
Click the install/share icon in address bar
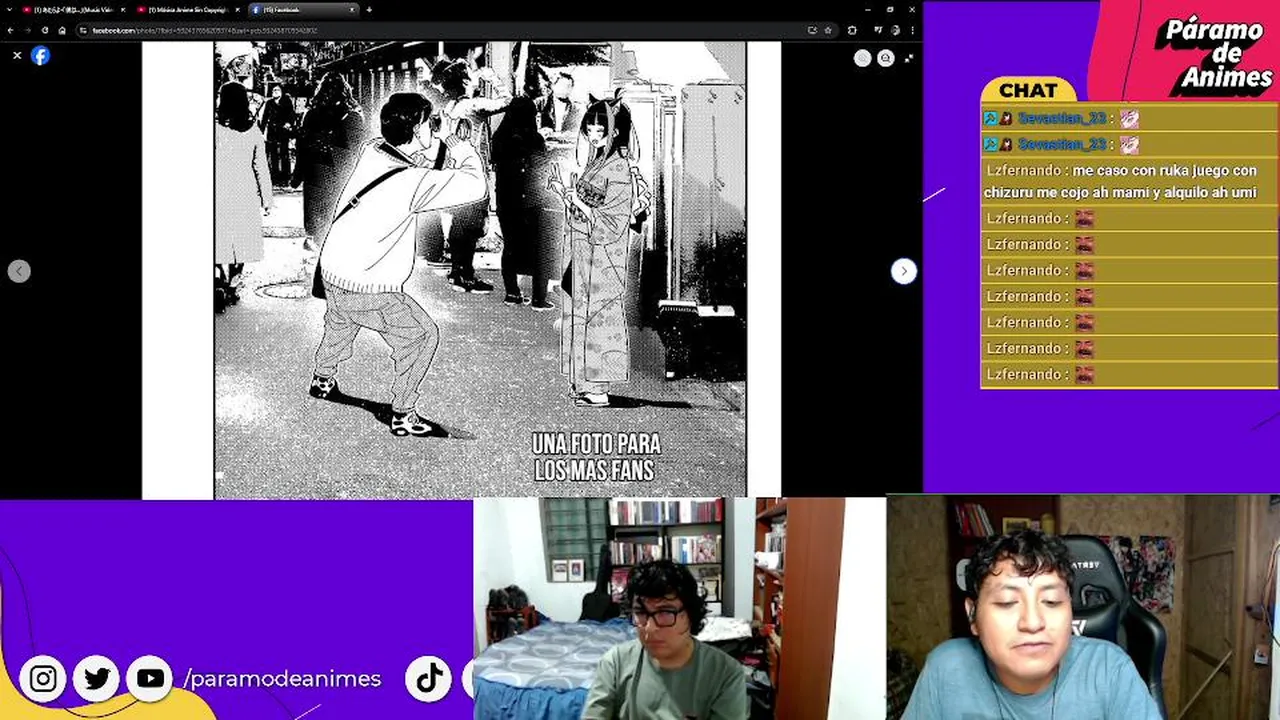(812, 30)
